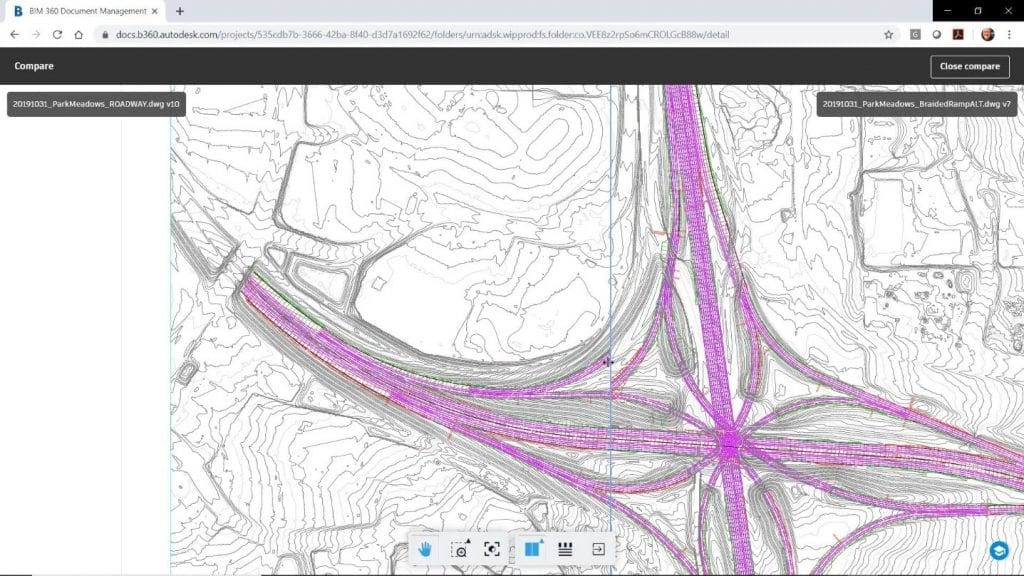Open a new browser tab

click(x=180, y=11)
